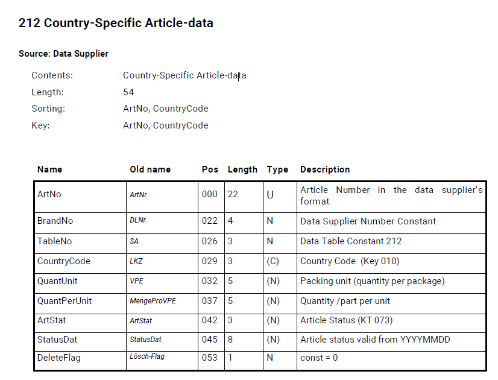498x380 pixels.
Task: Select the BrandNo name cell
Action: (80, 223)
